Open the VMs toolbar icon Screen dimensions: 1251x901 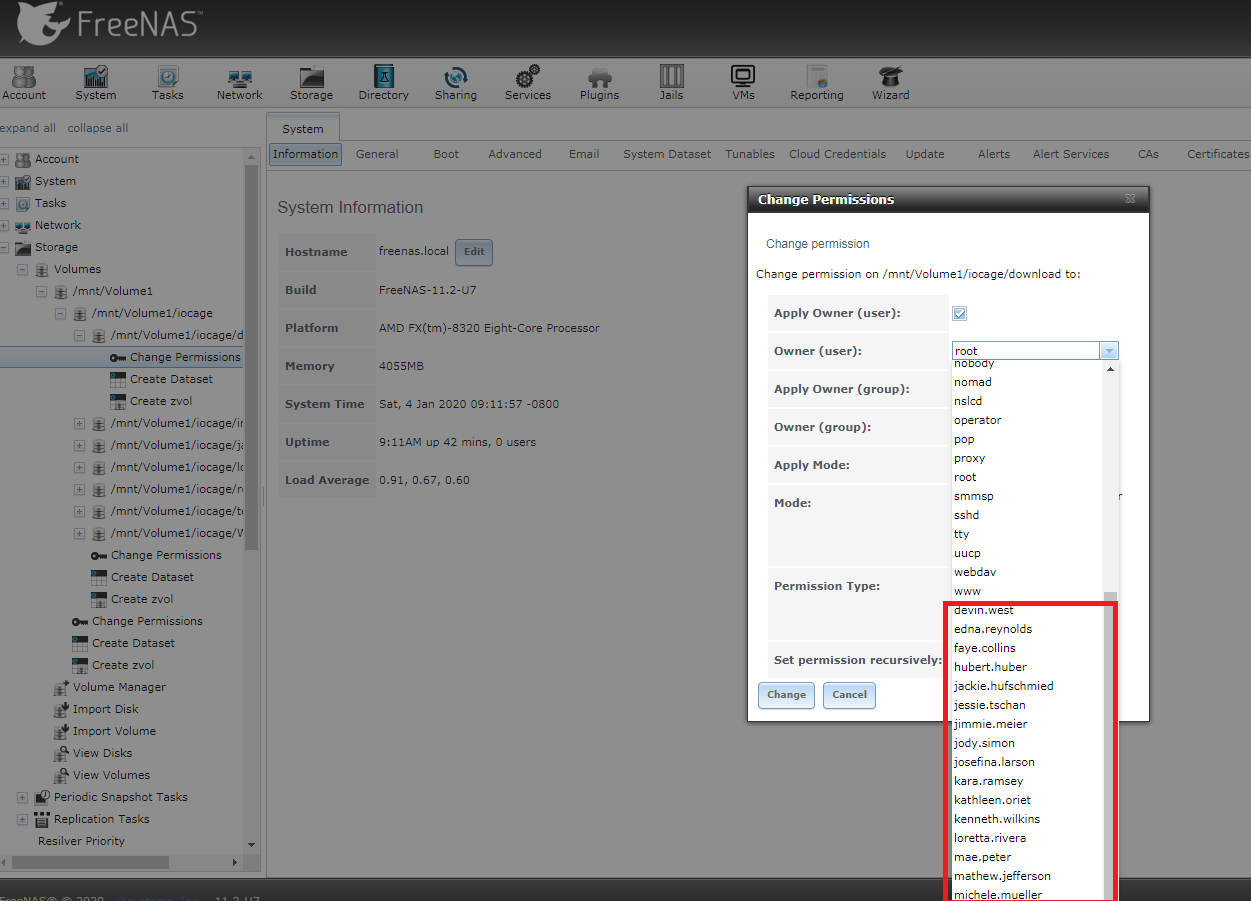[743, 83]
